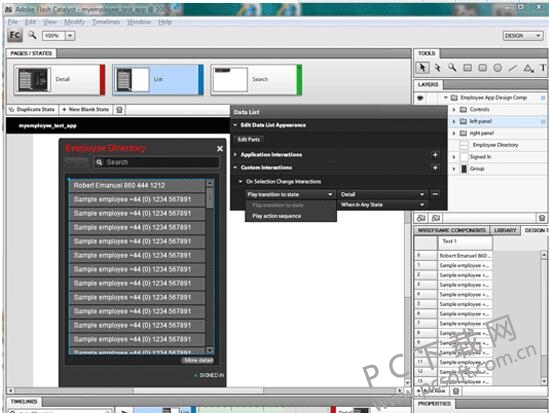The image size is (549, 413).
Task: Expand the Controls layer
Action: pos(454,110)
